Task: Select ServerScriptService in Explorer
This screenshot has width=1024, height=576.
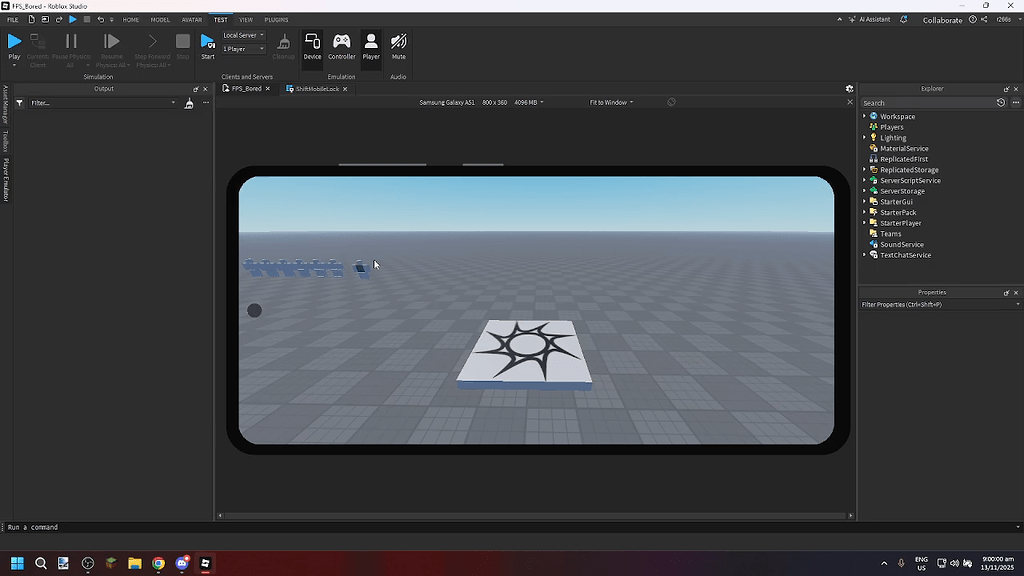Action: pyautogui.click(x=910, y=180)
